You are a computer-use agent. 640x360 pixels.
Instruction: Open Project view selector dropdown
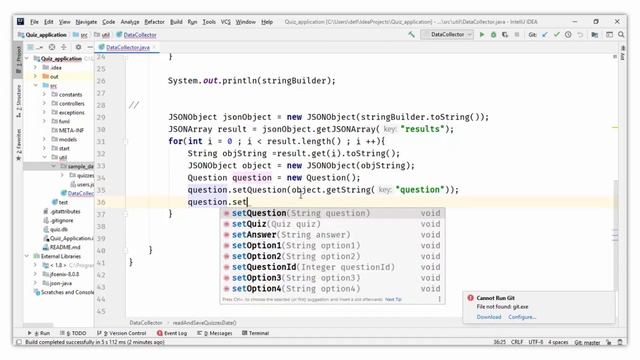click(34, 47)
